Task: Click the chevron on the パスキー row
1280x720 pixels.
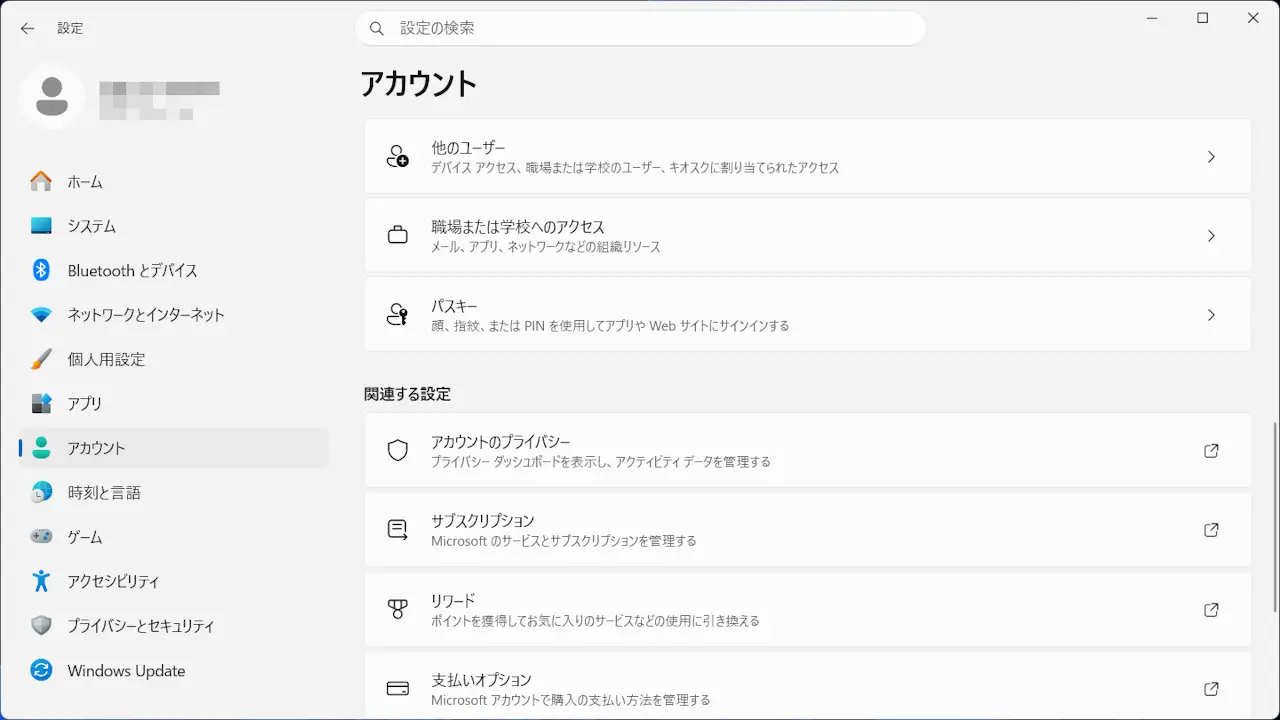Action: [1211, 315]
